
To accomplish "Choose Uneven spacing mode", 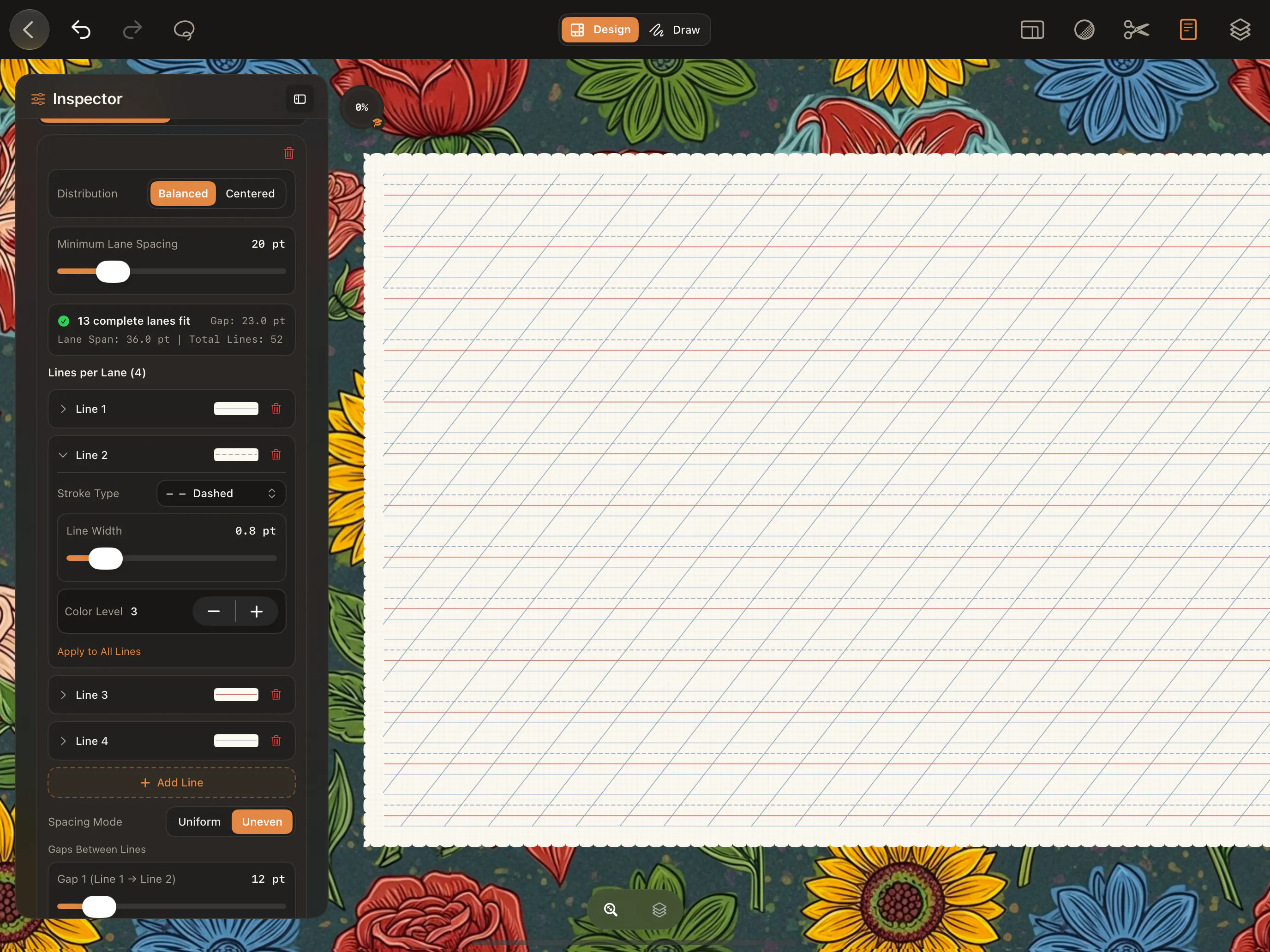I will [x=262, y=822].
